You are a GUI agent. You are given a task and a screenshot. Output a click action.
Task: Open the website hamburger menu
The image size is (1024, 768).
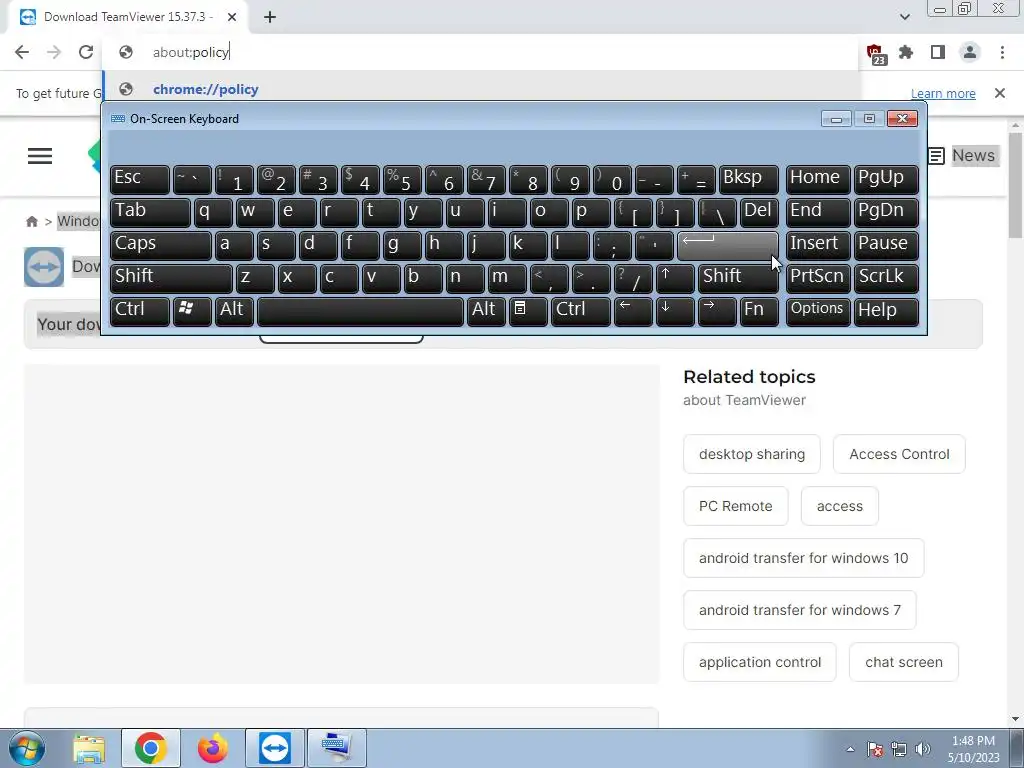(x=40, y=155)
